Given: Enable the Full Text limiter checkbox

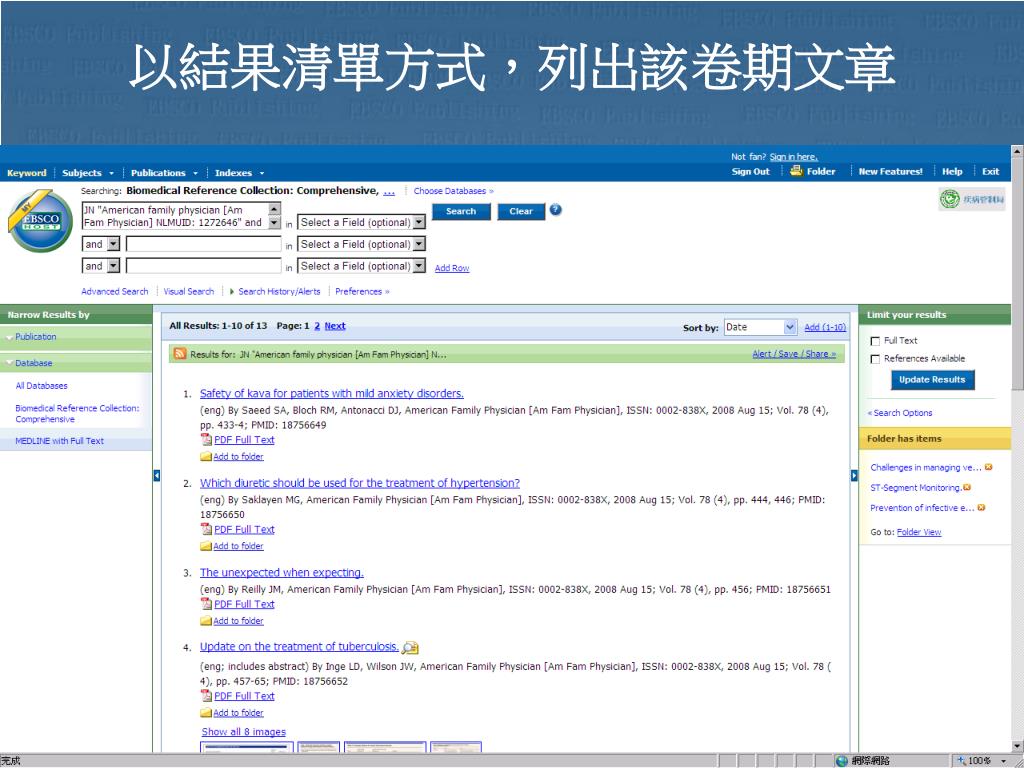Looking at the screenshot, I should [875, 341].
